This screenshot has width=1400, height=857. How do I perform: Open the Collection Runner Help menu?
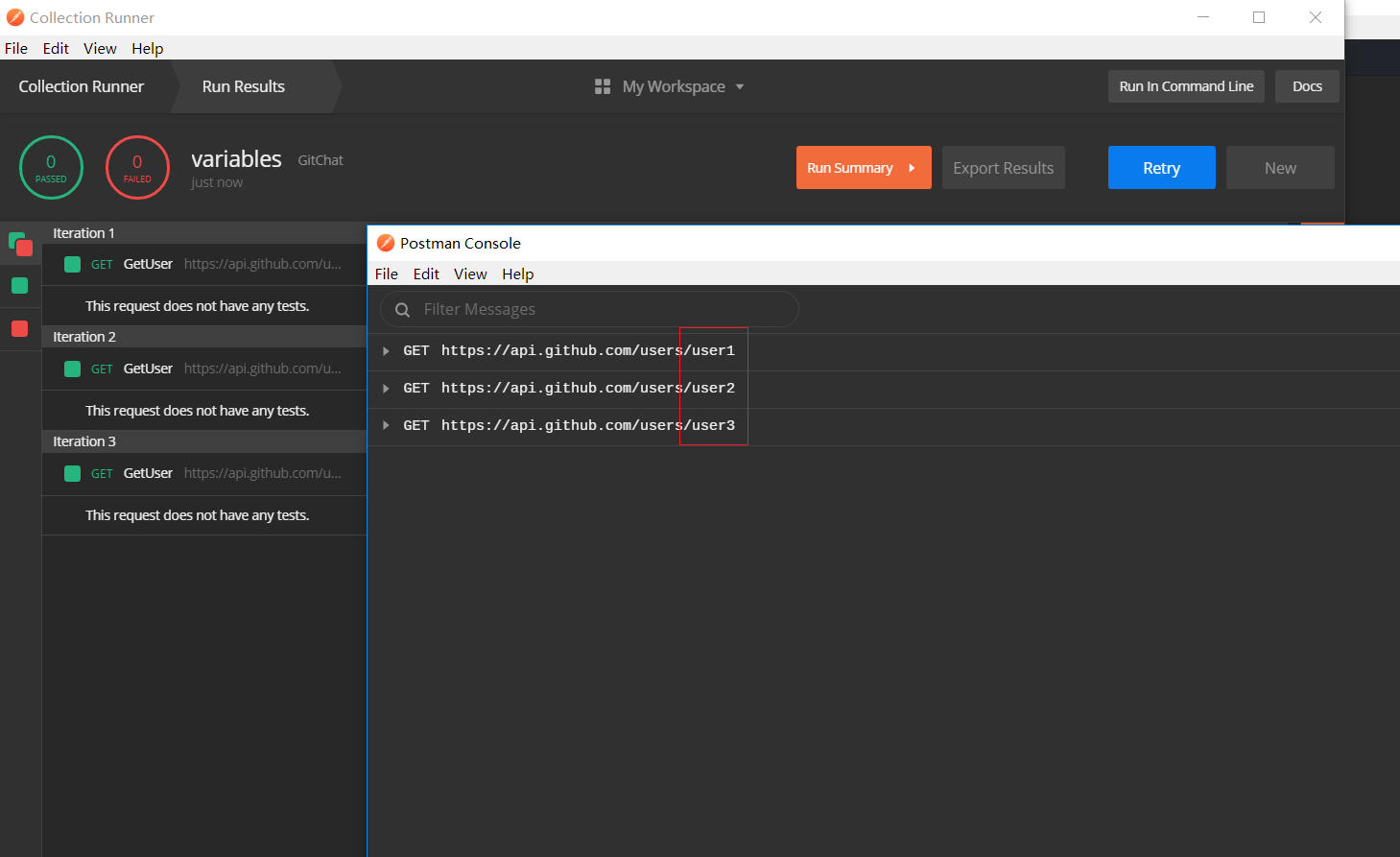[x=148, y=48]
